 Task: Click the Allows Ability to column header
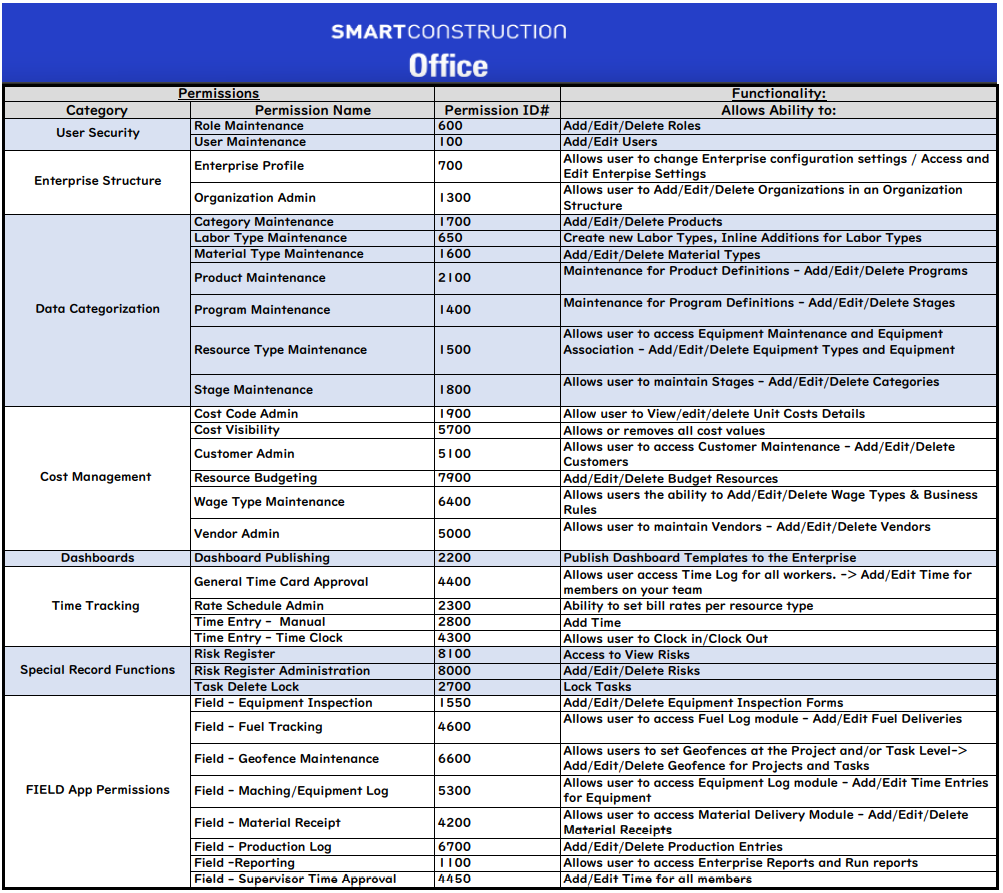(778, 110)
